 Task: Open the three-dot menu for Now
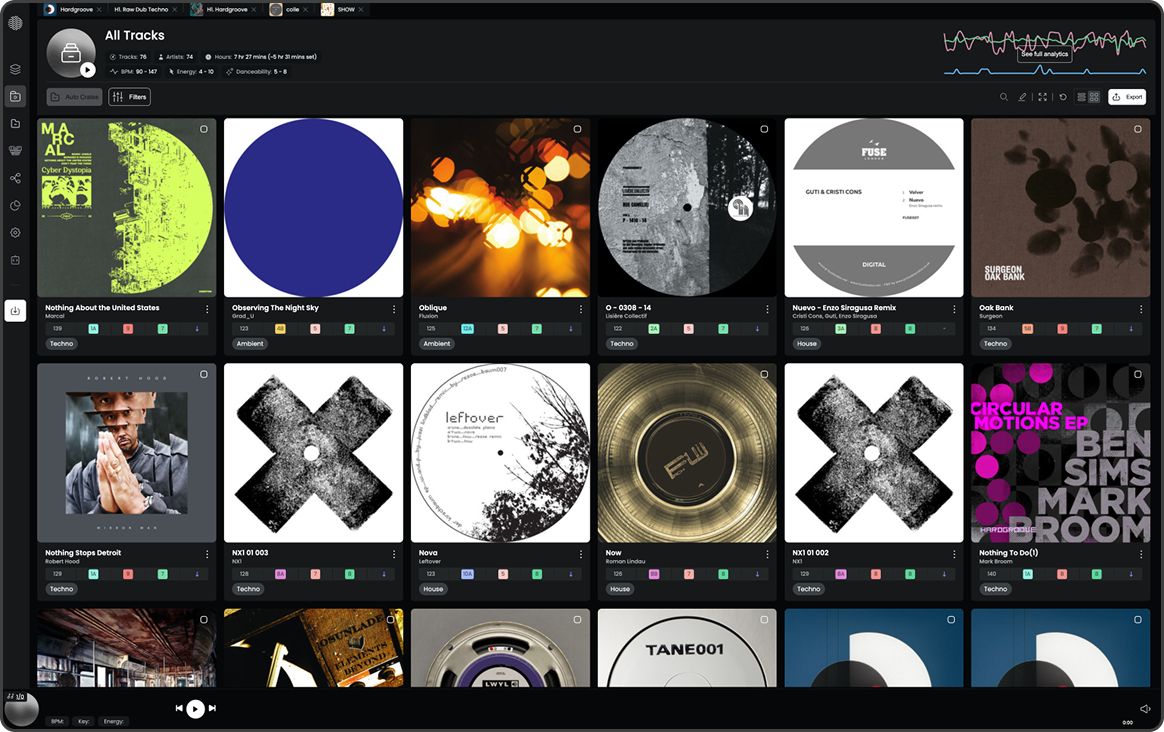click(x=768, y=555)
